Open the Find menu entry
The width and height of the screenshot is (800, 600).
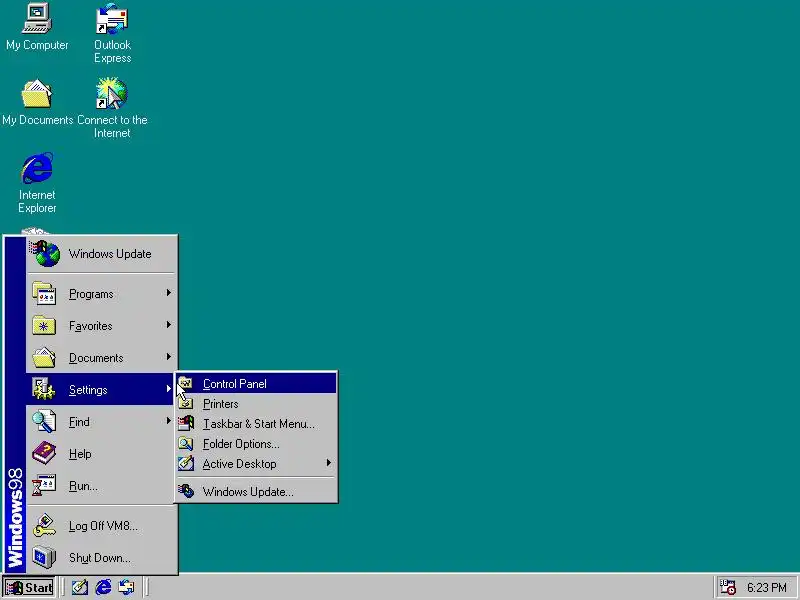(102, 422)
